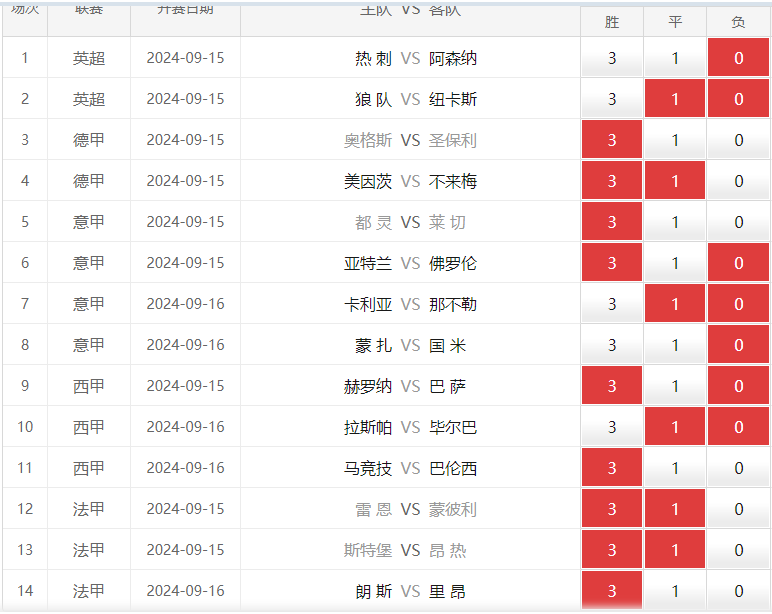Click 2024-09-15 date in 奥格斯 row
The image size is (772, 614).
[185, 140]
